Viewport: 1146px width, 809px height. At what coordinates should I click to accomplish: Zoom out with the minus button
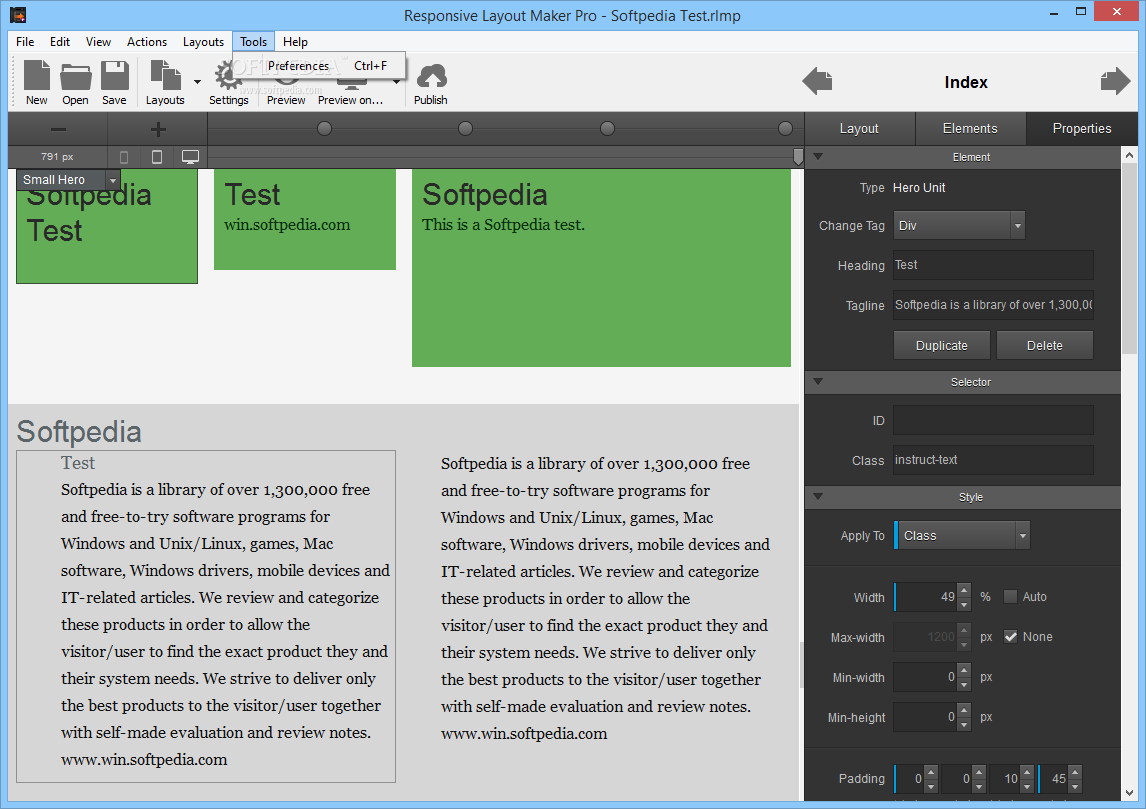coord(58,130)
